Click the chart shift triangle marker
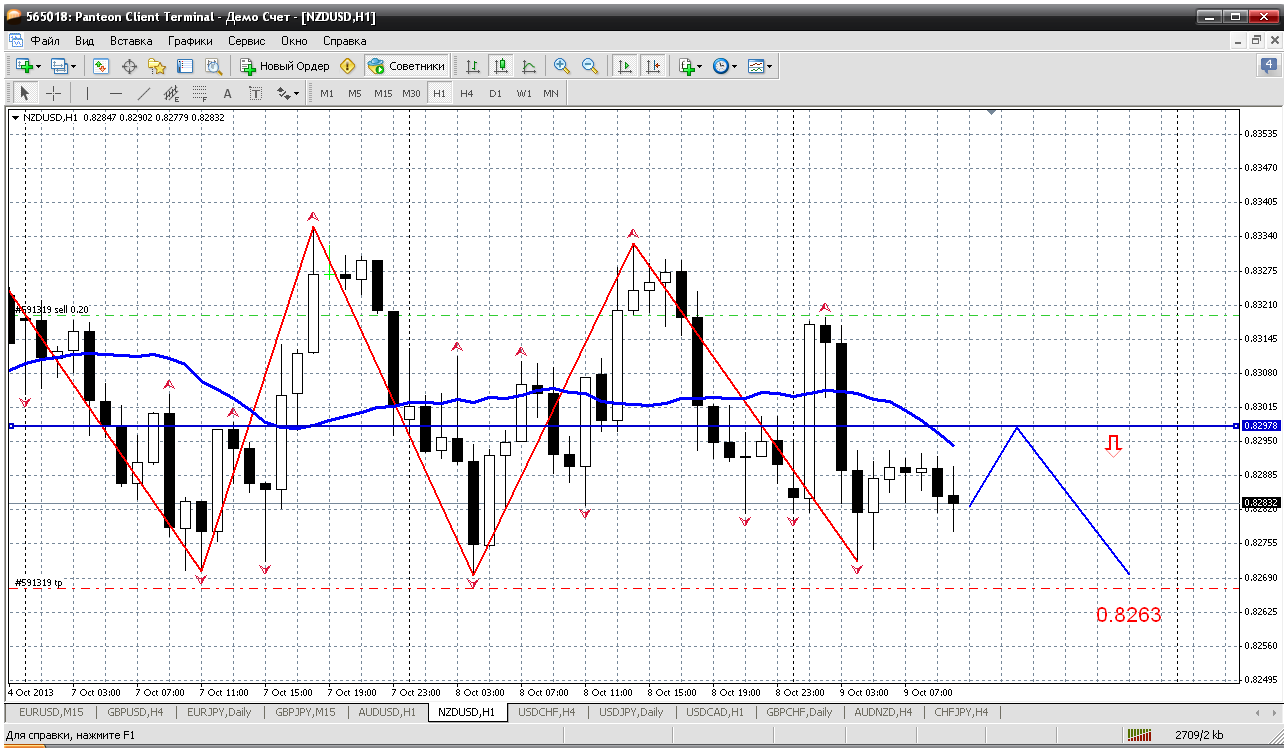1288x748 pixels. pos(991,113)
